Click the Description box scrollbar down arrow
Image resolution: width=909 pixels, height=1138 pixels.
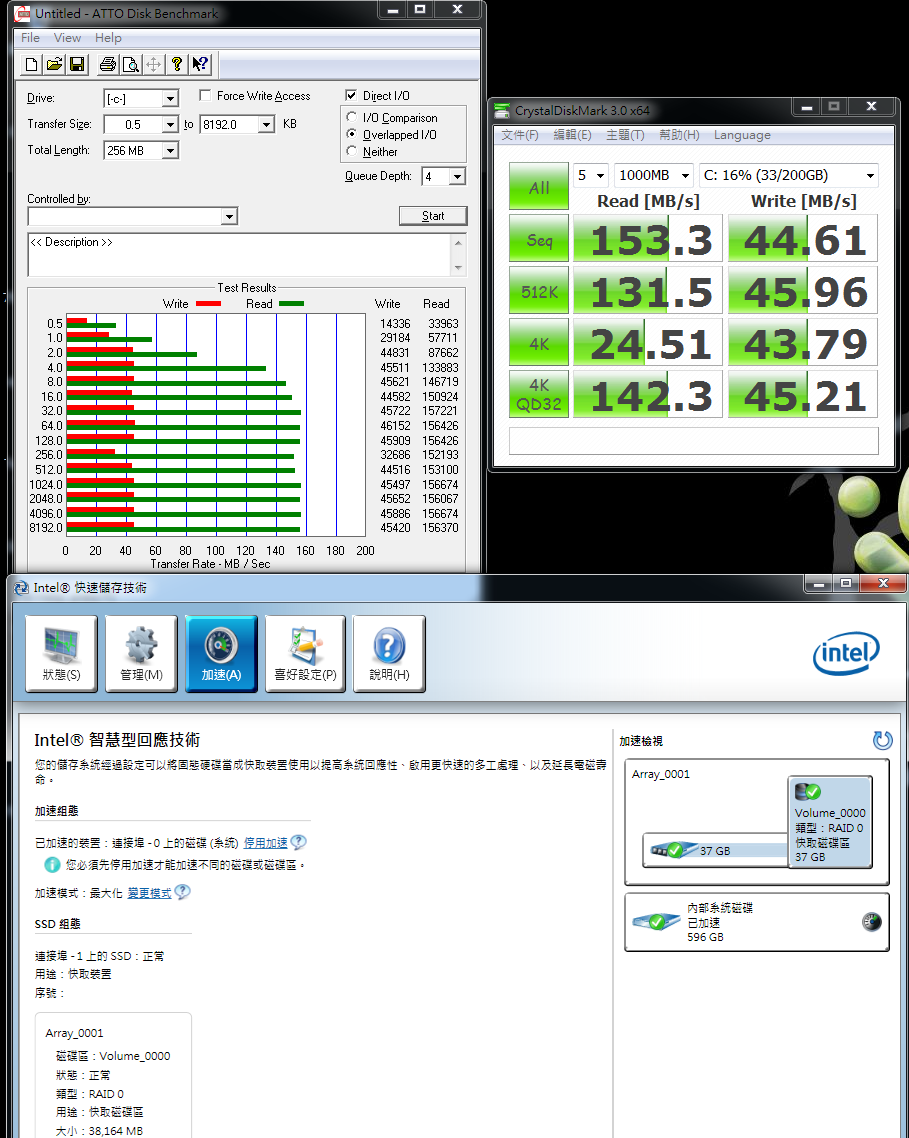click(x=458, y=269)
